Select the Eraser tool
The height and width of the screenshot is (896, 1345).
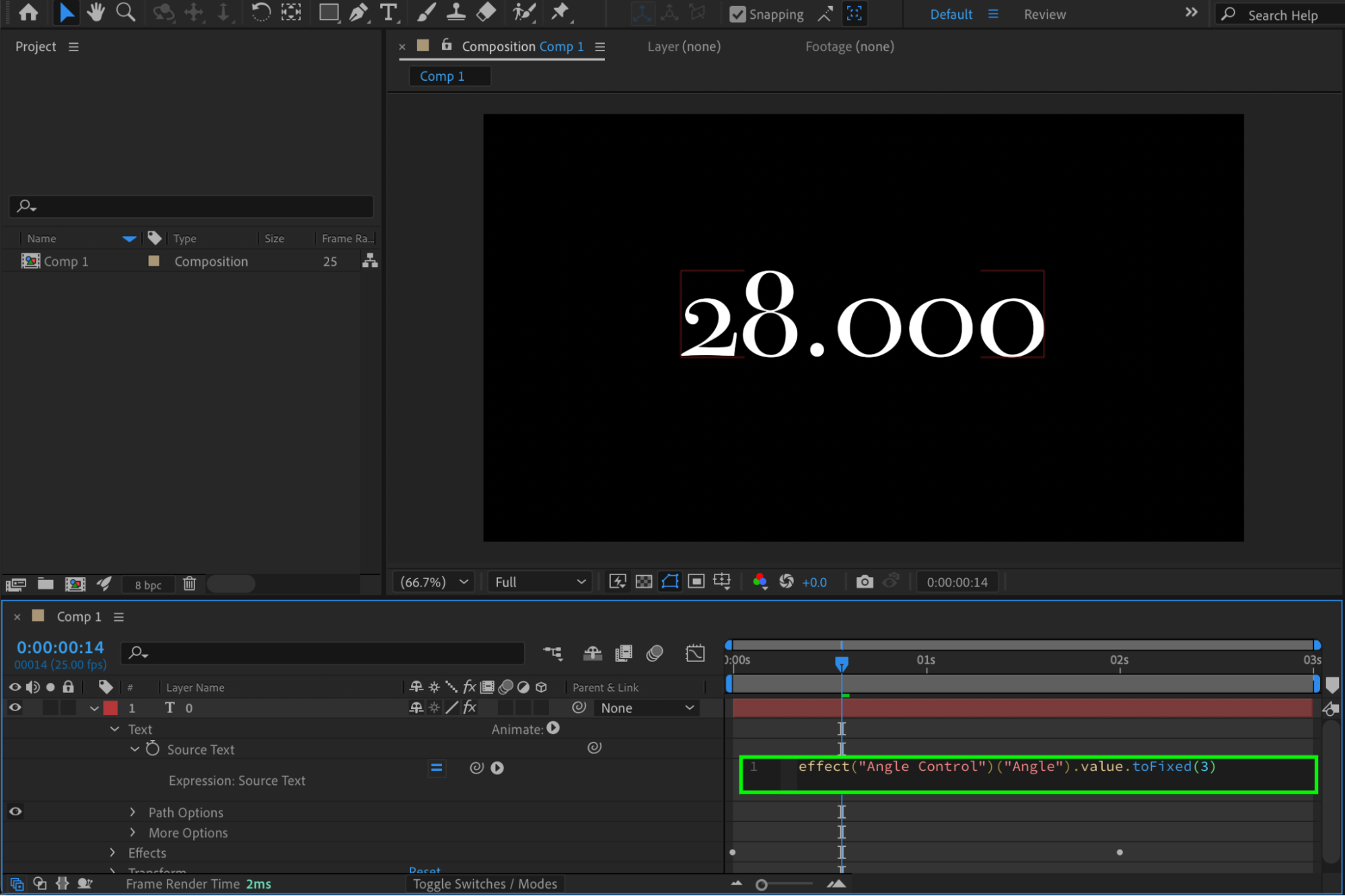(x=486, y=12)
